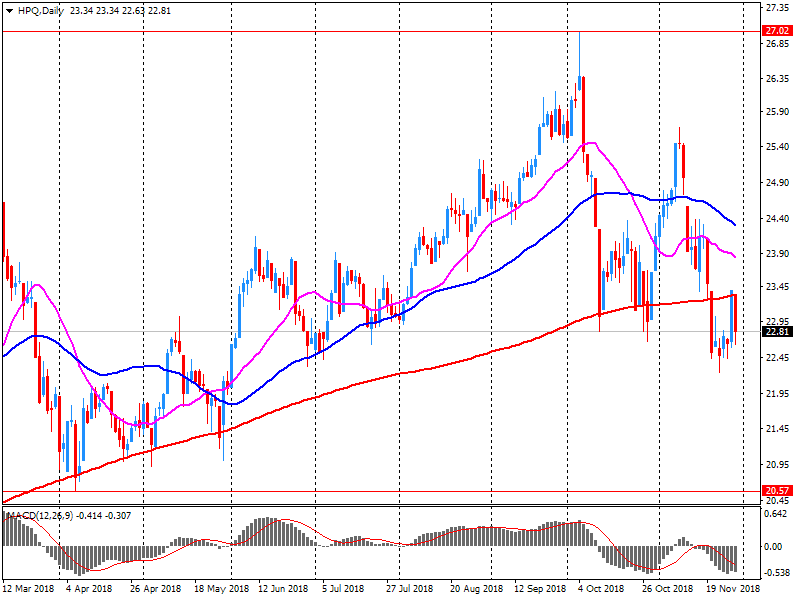Click the 25.40 price axis label
The width and height of the screenshot is (800, 600).
777,147
